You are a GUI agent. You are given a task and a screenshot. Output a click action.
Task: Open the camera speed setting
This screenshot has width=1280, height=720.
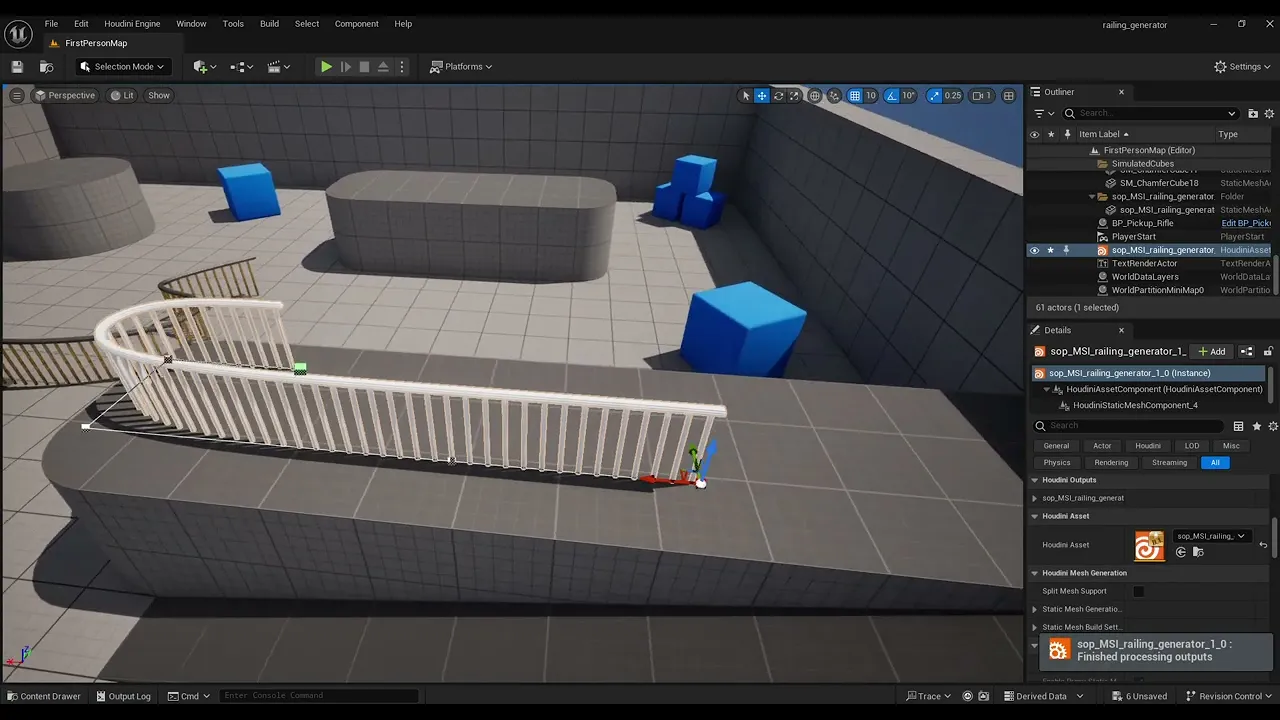(983, 96)
